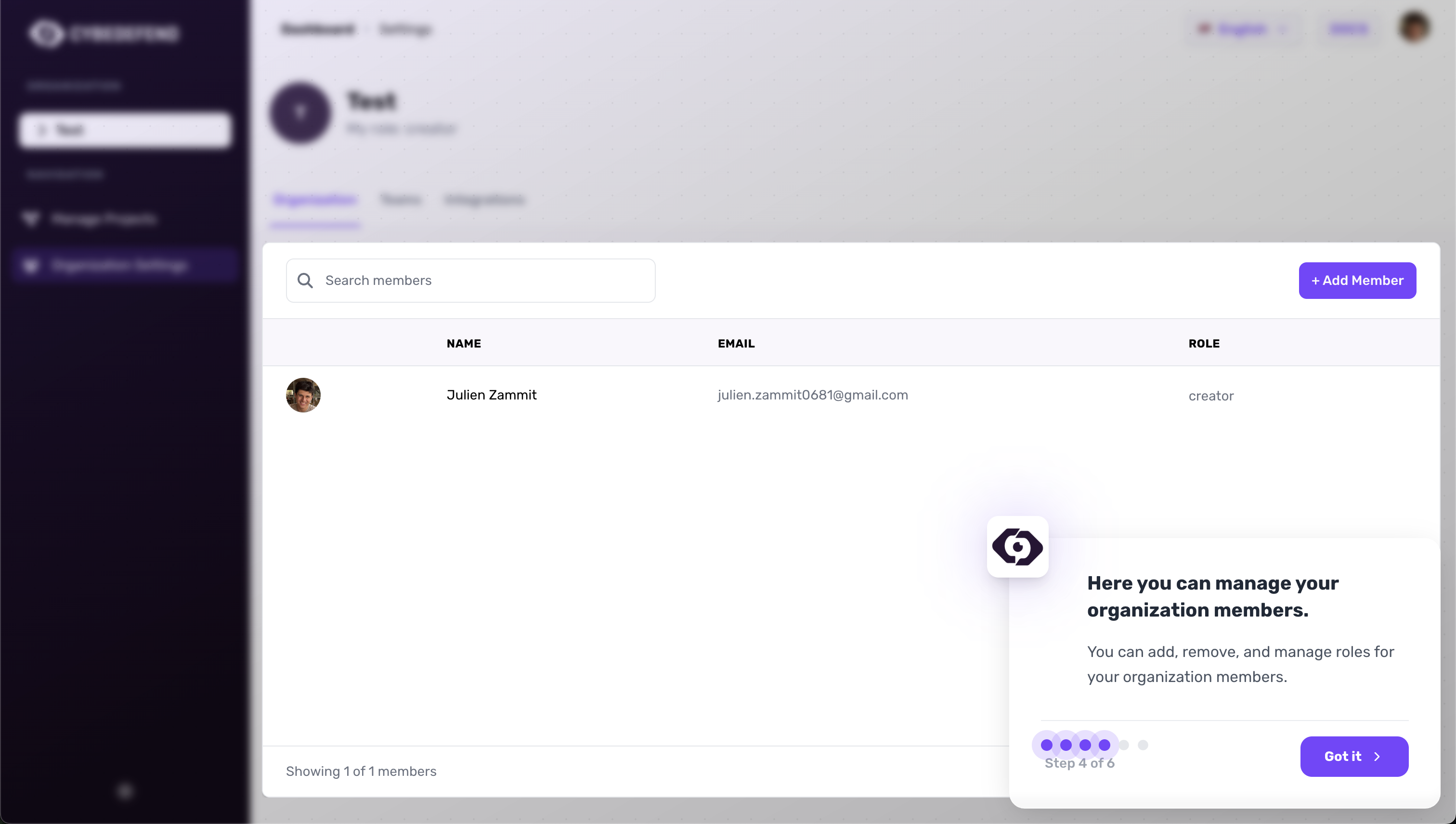Click Julien Zammit's avatar photo
1456x824 pixels.
(x=303, y=395)
